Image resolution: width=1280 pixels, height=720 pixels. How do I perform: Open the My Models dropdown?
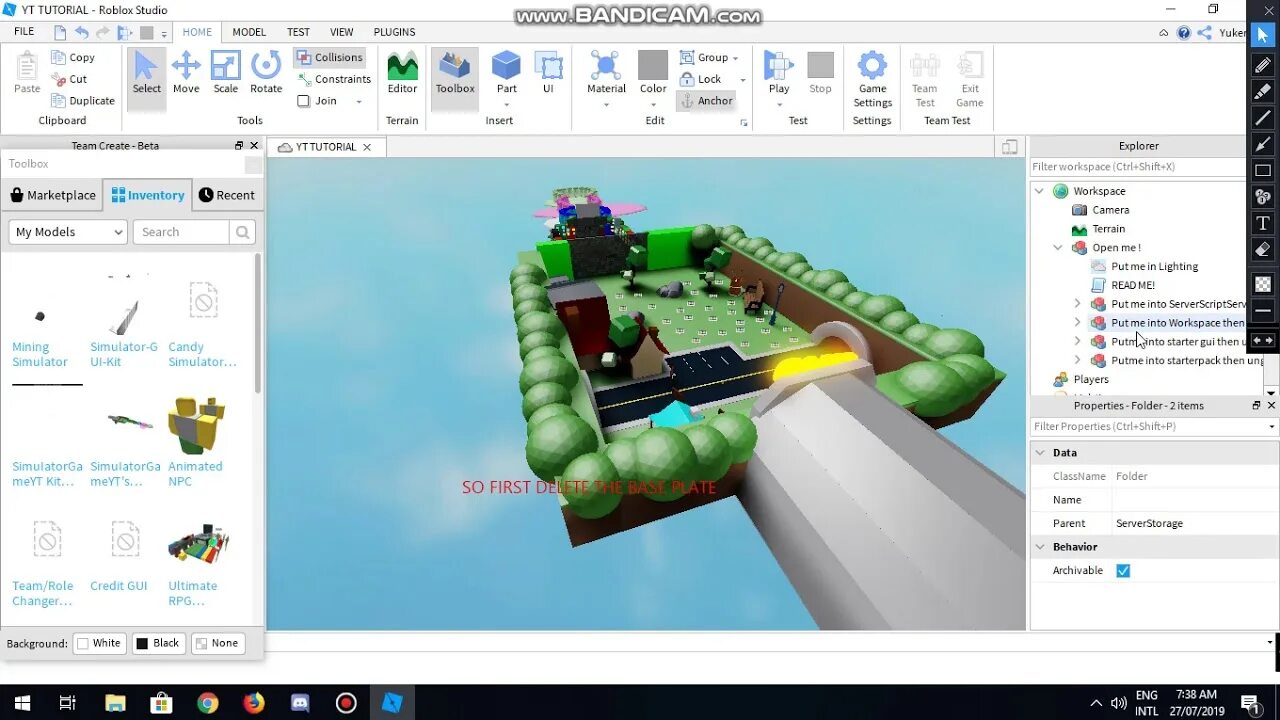68,232
